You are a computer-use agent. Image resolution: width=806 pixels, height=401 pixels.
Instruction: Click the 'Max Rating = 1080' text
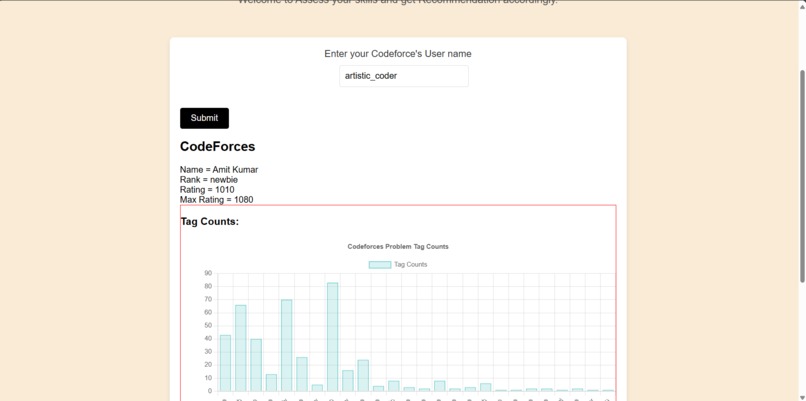coord(216,199)
